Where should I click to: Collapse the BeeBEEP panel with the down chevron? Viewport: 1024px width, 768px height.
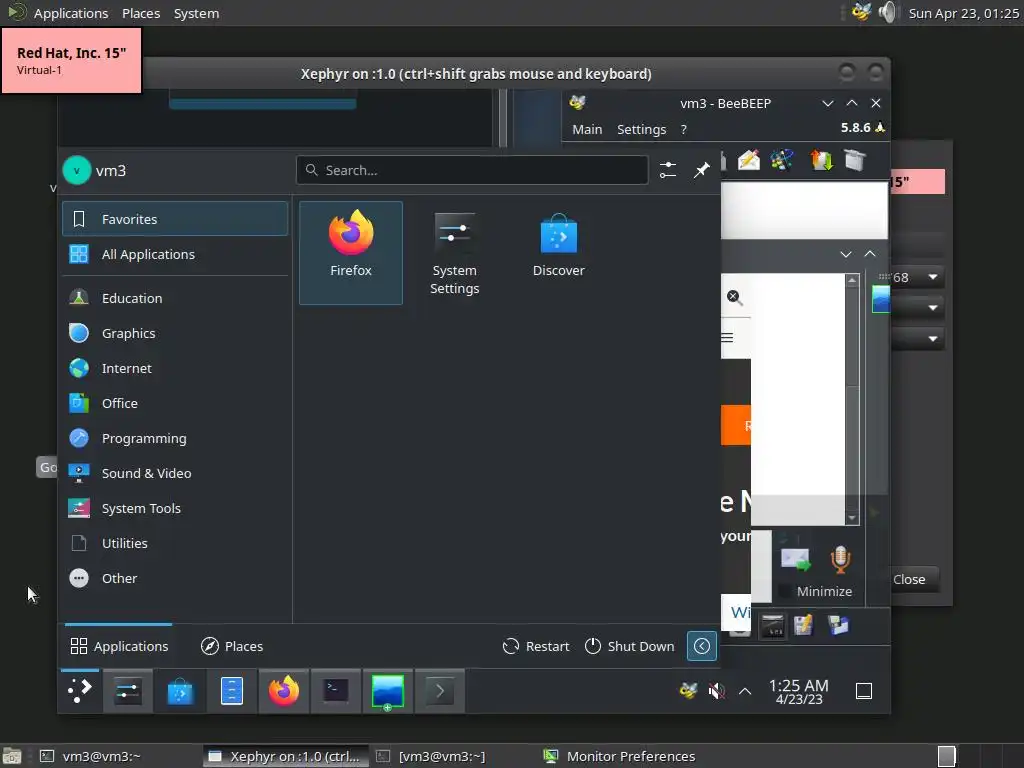click(x=846, y=253)
